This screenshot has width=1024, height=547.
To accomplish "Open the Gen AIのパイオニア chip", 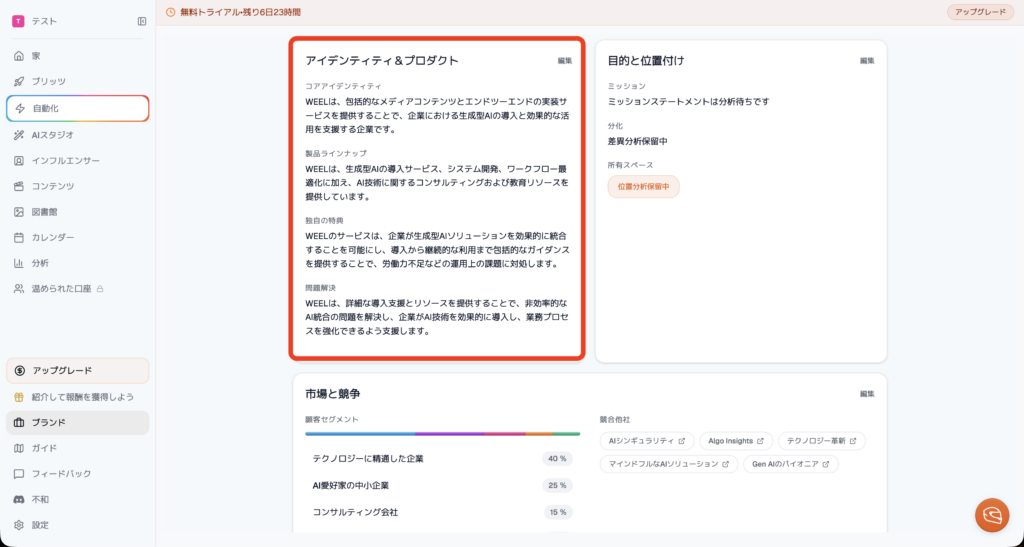I will (791, 464).
